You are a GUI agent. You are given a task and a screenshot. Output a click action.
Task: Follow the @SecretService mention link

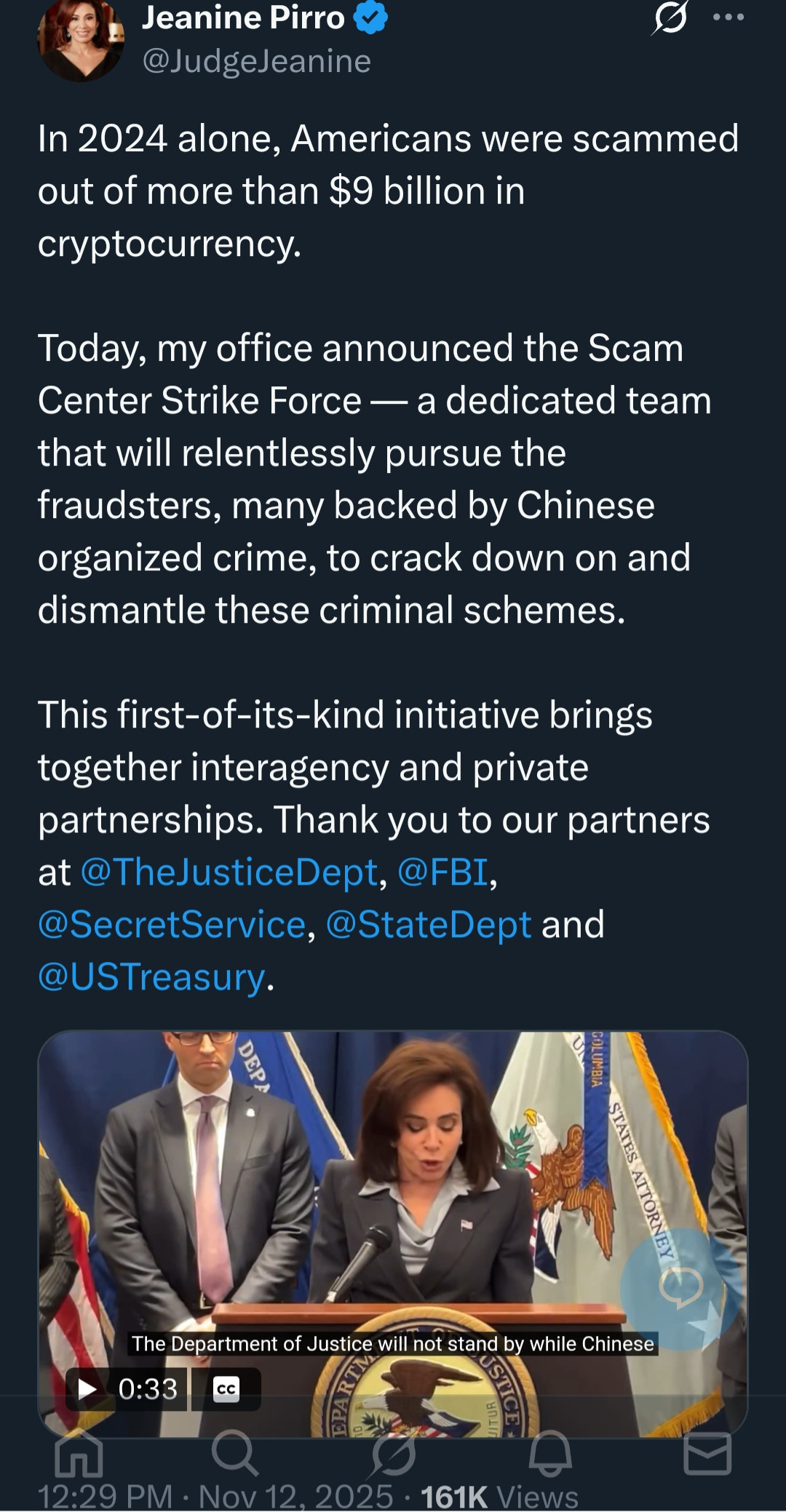(172, 924)
